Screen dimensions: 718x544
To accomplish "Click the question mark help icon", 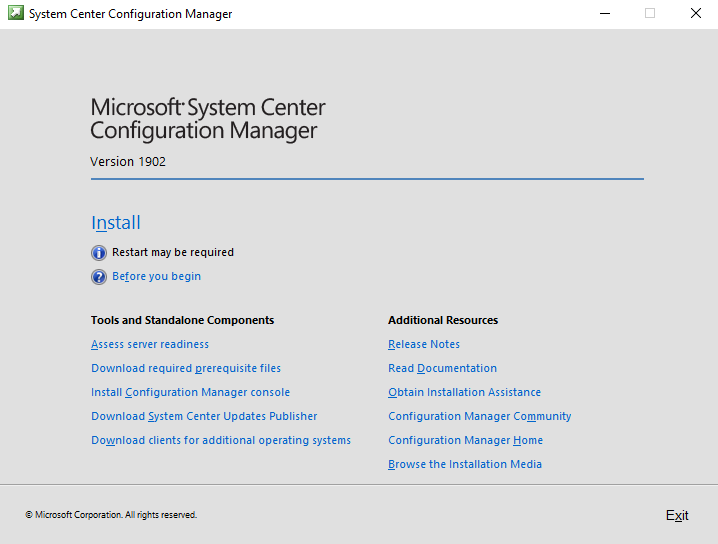I will coord(99,277).
